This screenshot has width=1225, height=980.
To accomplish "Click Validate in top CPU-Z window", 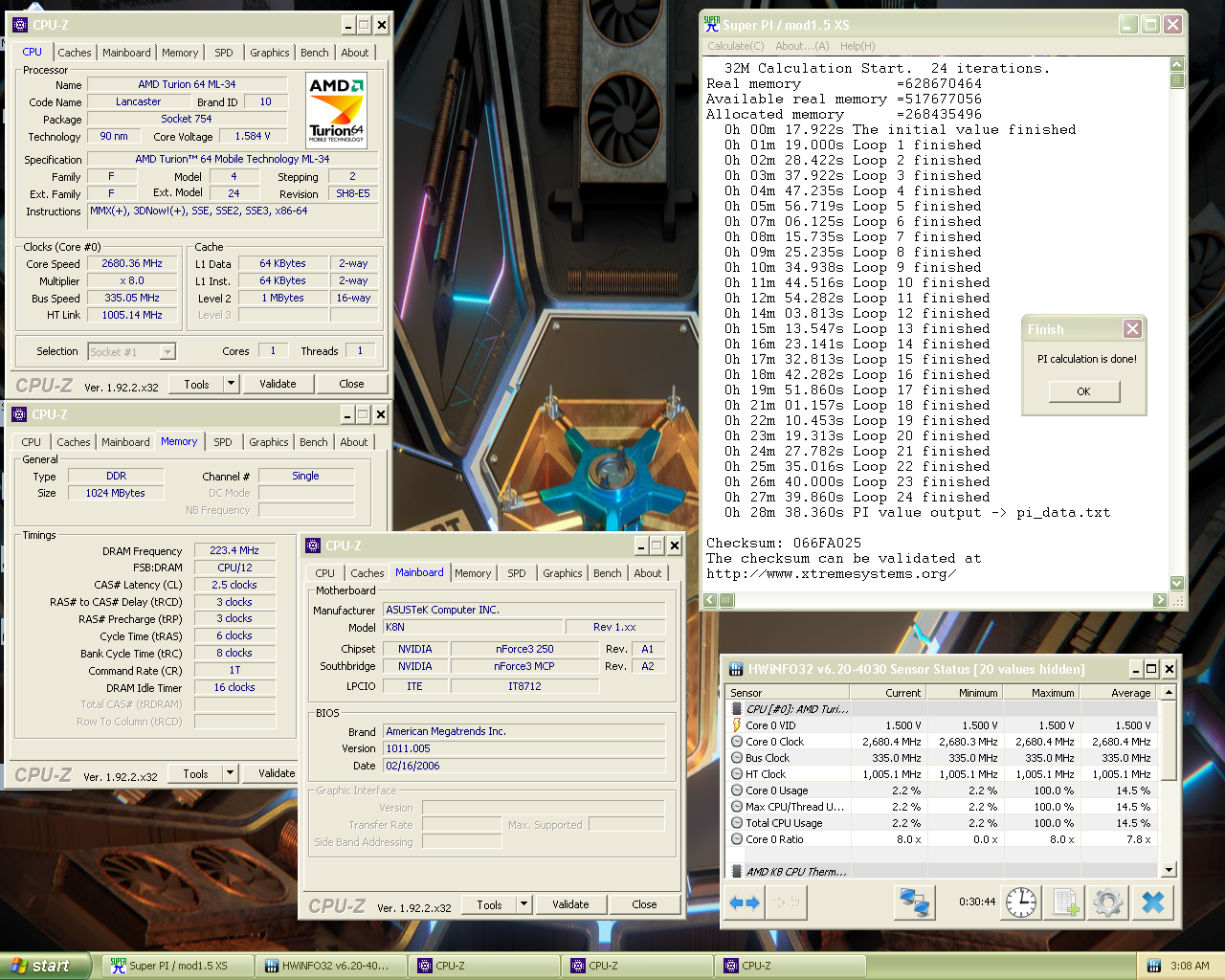I will tap(278, 384).
